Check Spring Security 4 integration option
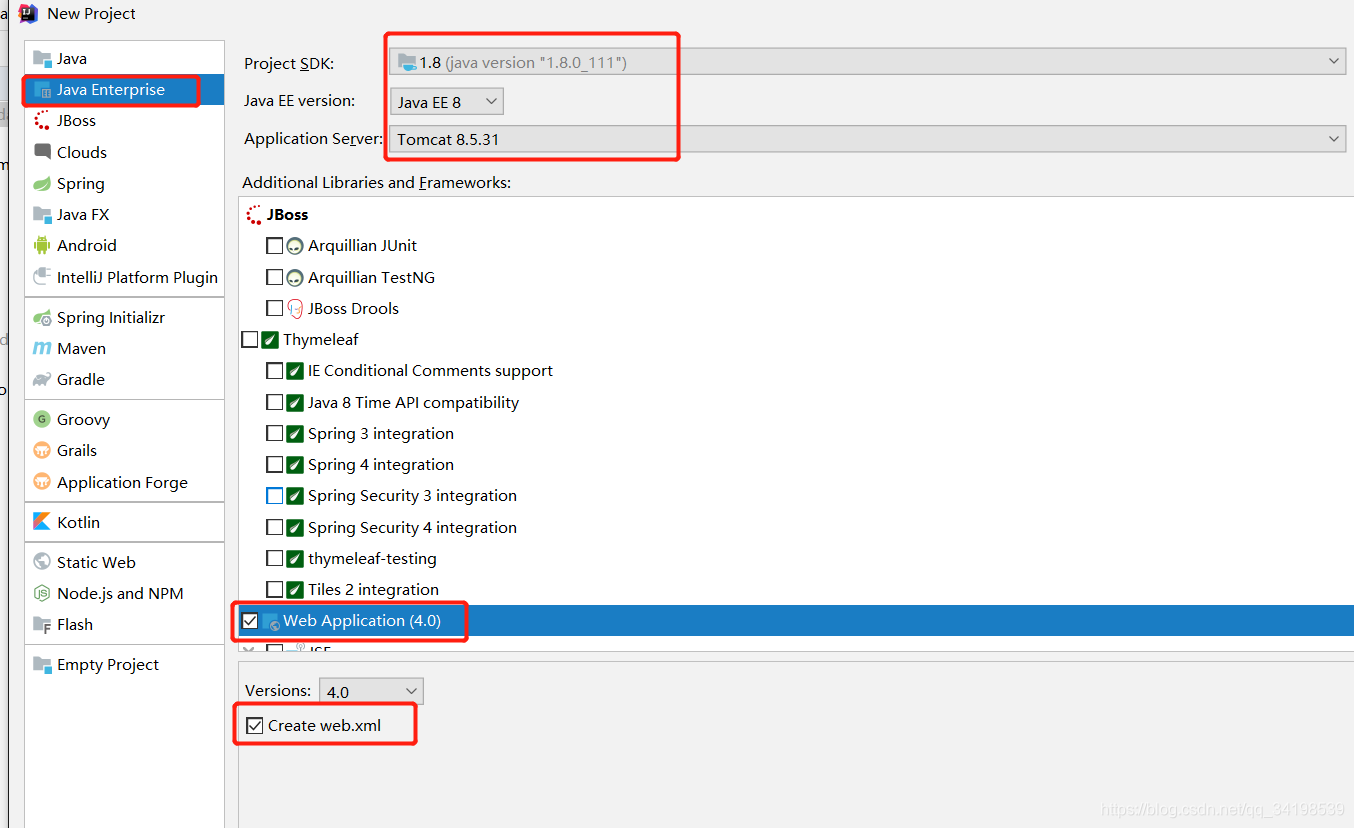This screenshot has width=1354, height=828. (x=275, y=527)
